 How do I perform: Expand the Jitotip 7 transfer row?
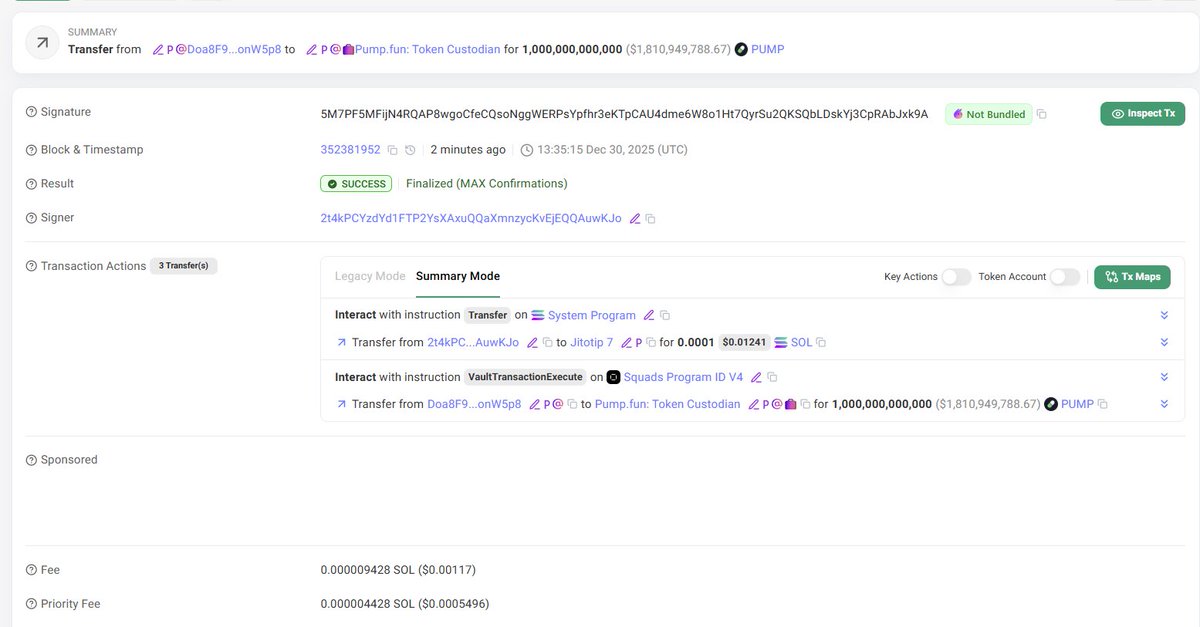click(x=1164, y=342)
